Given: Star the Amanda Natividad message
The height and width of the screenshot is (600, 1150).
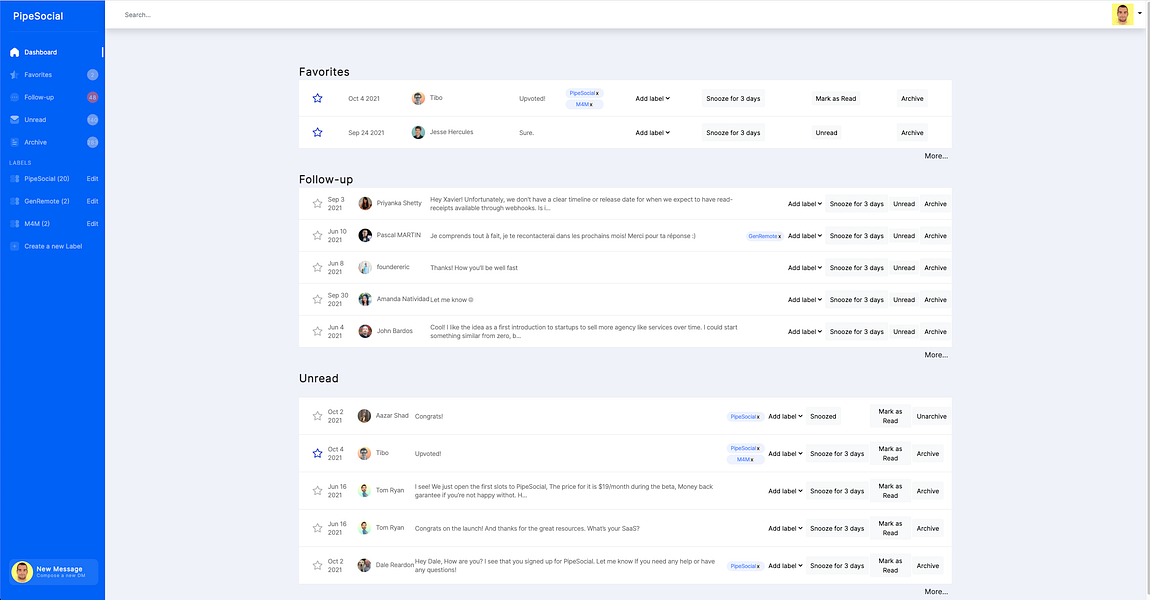Looking at the screenshot, I should coord(318,299).
